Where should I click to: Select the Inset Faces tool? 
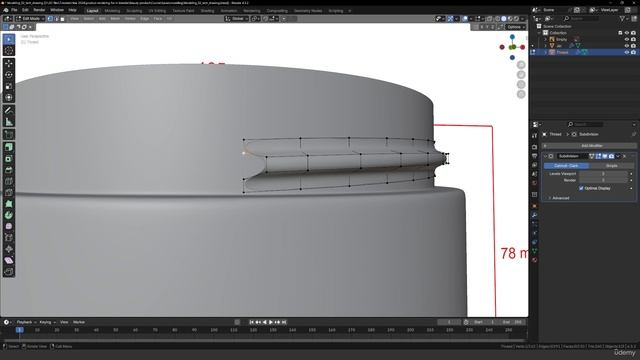click(x=9, y=158)
